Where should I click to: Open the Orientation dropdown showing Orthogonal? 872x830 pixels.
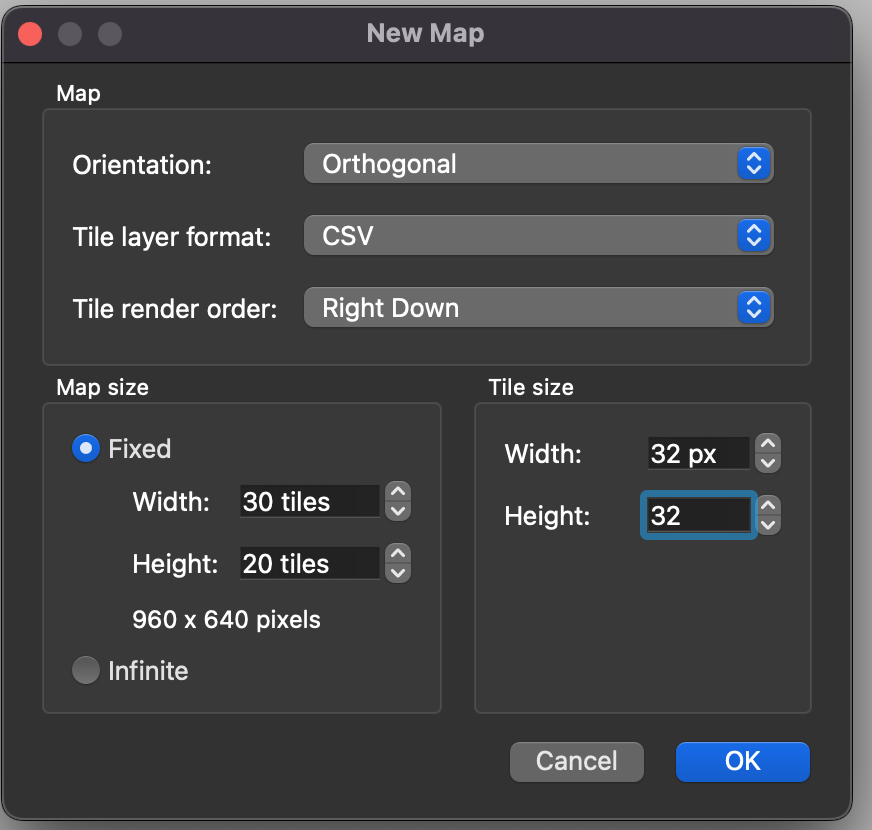click(x=538, y=164)
